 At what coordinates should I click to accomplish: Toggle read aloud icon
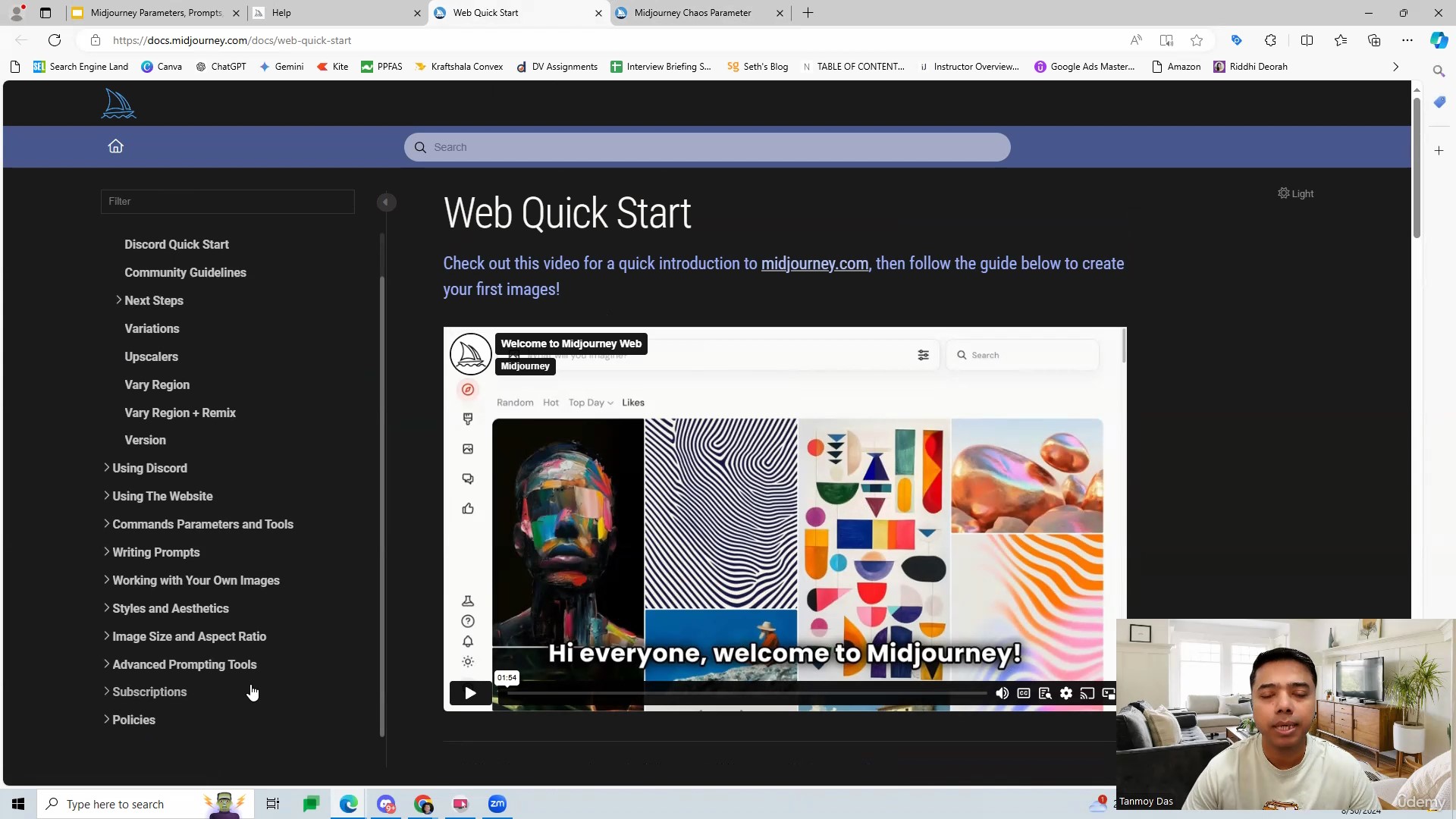coord(1136,40)
